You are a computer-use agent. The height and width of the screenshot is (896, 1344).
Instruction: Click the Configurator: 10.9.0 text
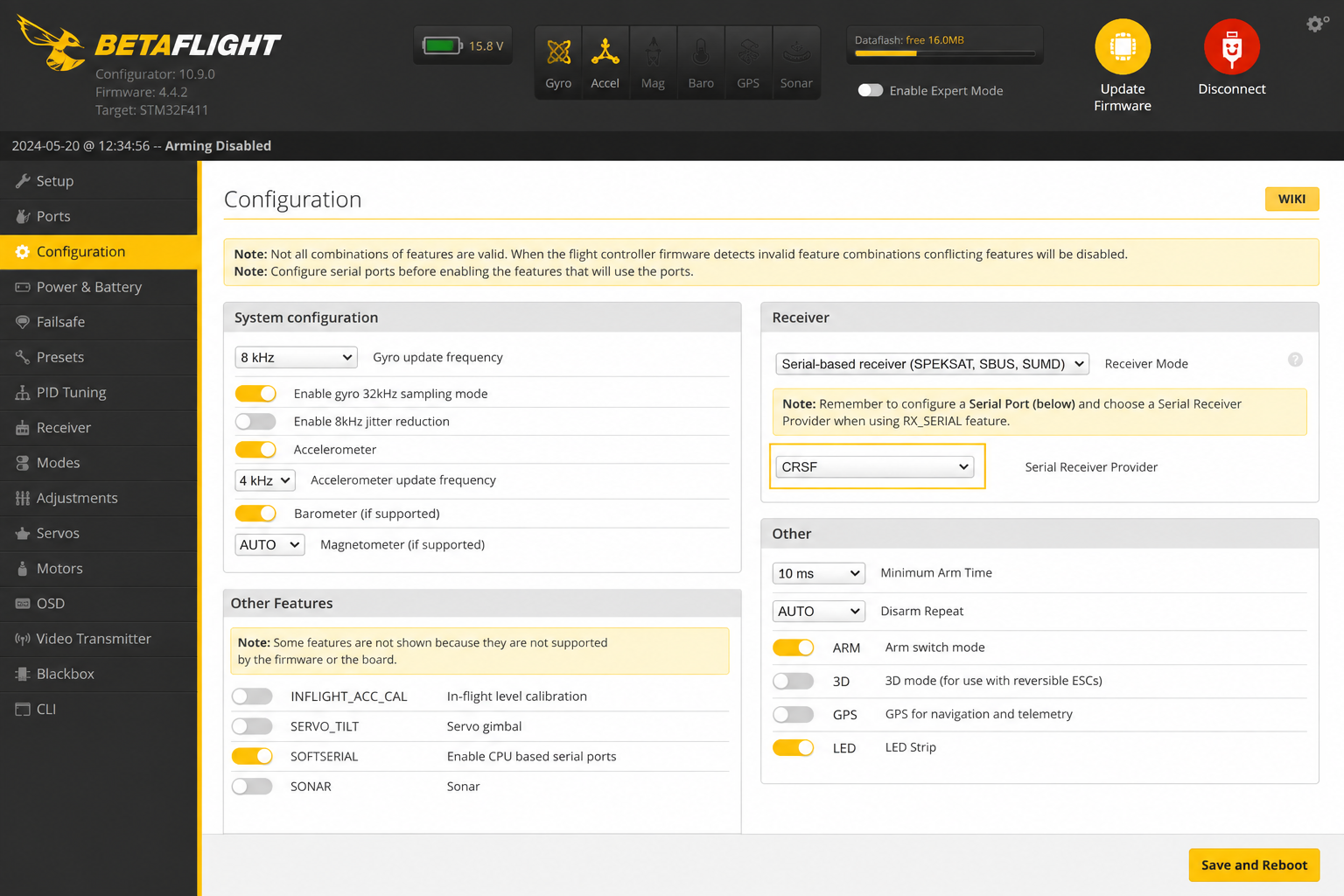[155, 74]
